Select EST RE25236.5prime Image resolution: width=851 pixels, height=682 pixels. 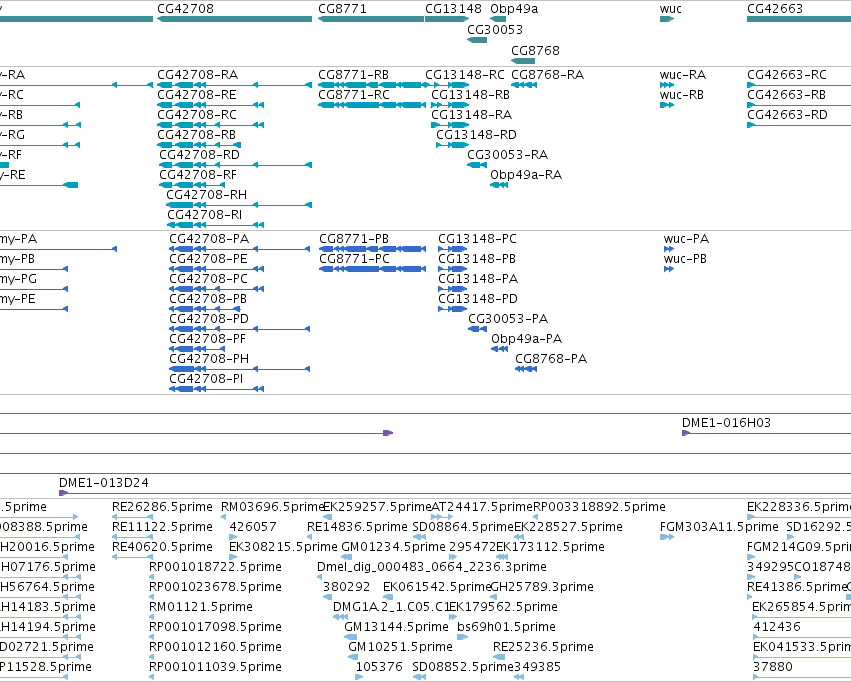(x=543, y=647)
